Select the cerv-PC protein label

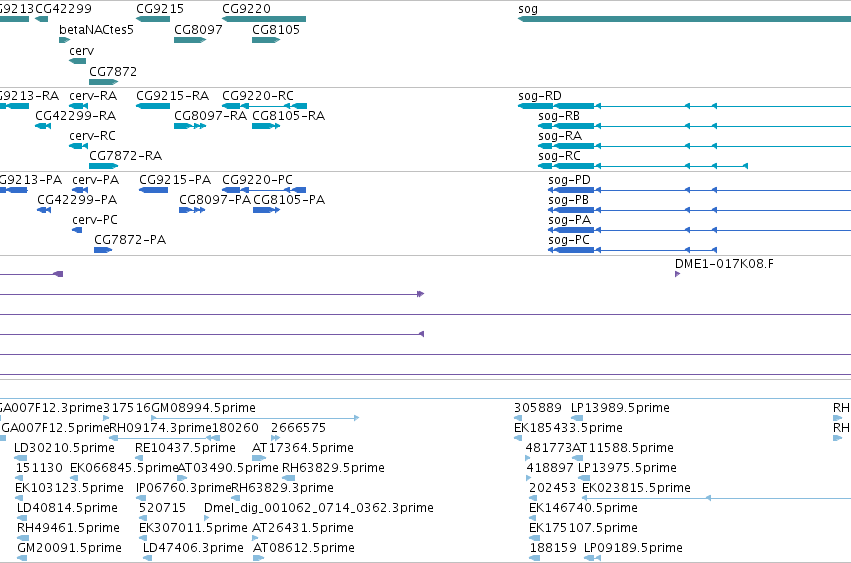95,220
